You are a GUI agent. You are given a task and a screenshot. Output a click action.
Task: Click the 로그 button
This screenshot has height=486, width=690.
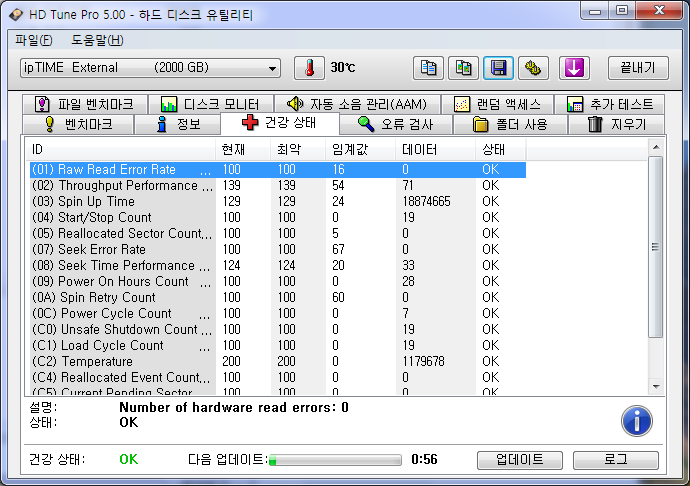coord(616,460)
